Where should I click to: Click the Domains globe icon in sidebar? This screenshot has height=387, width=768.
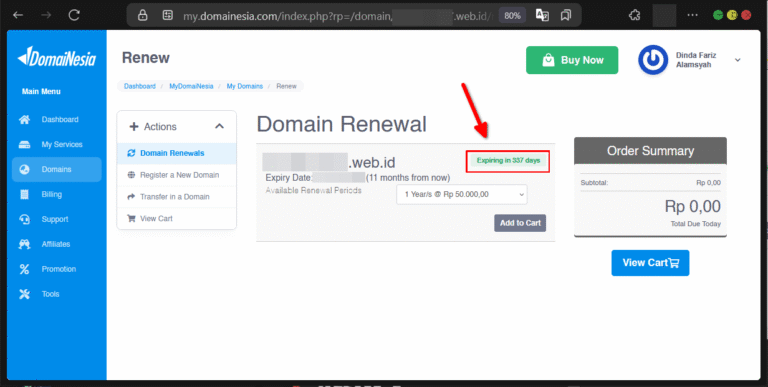[24, 169]
